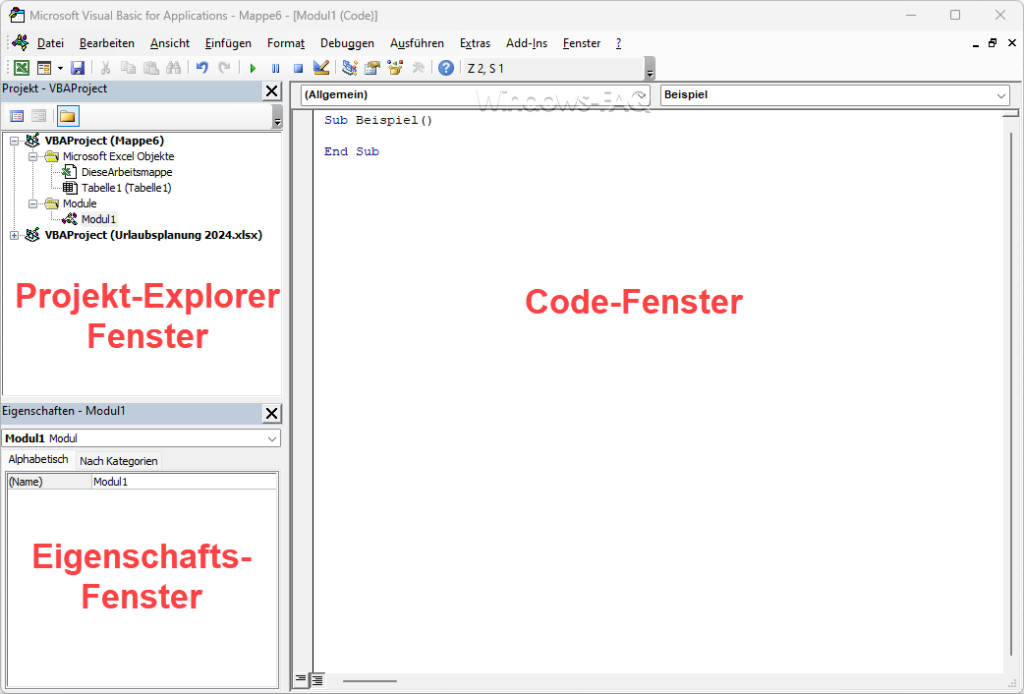Open the Ansicht menu
Viewport: 1024px width, 694px height.
tap(170, 43)
